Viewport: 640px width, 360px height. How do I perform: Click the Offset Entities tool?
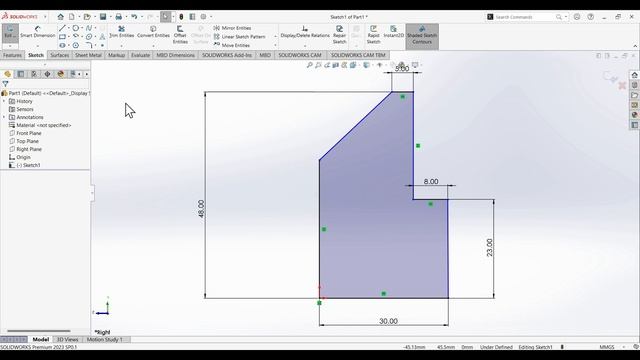click(180, 35)
